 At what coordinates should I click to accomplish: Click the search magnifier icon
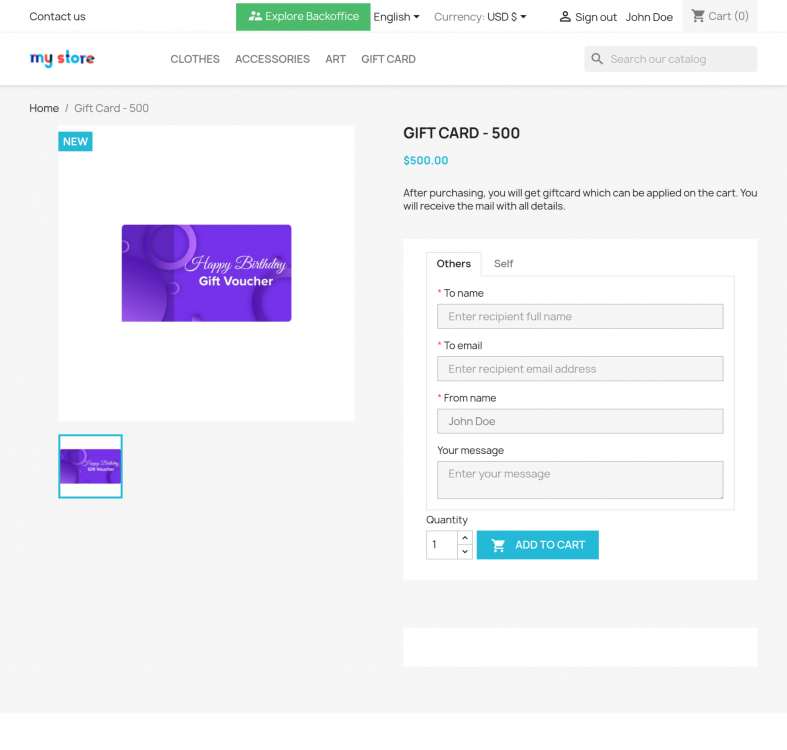(597, 59)
